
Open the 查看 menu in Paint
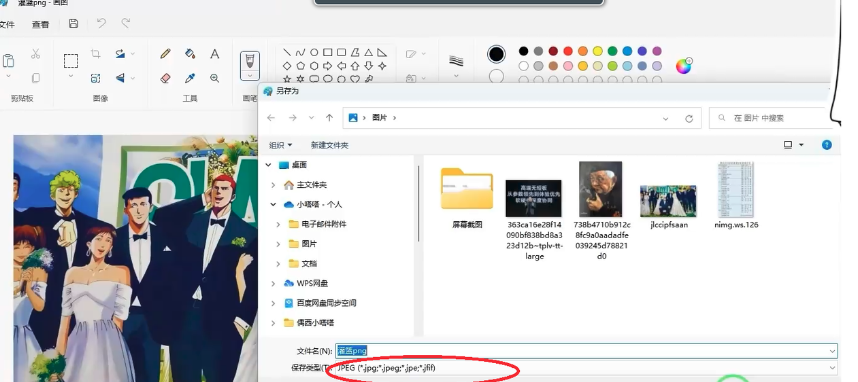pos(40,24)
